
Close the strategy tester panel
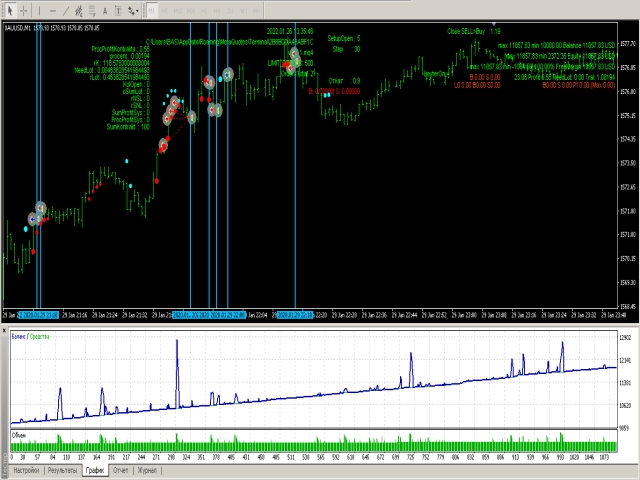coord(4,329)
